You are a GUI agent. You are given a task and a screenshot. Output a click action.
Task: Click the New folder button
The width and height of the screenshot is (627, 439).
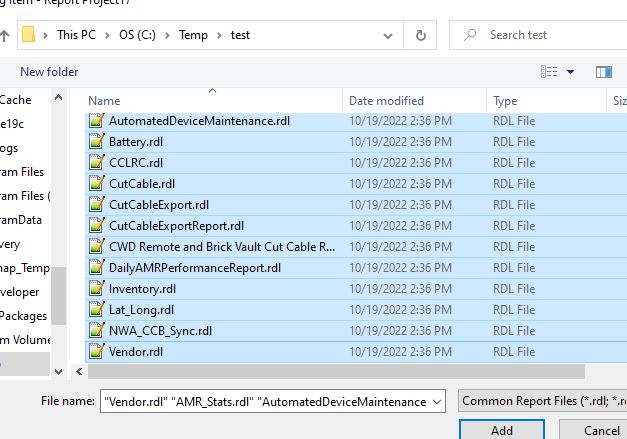[49, 72]
